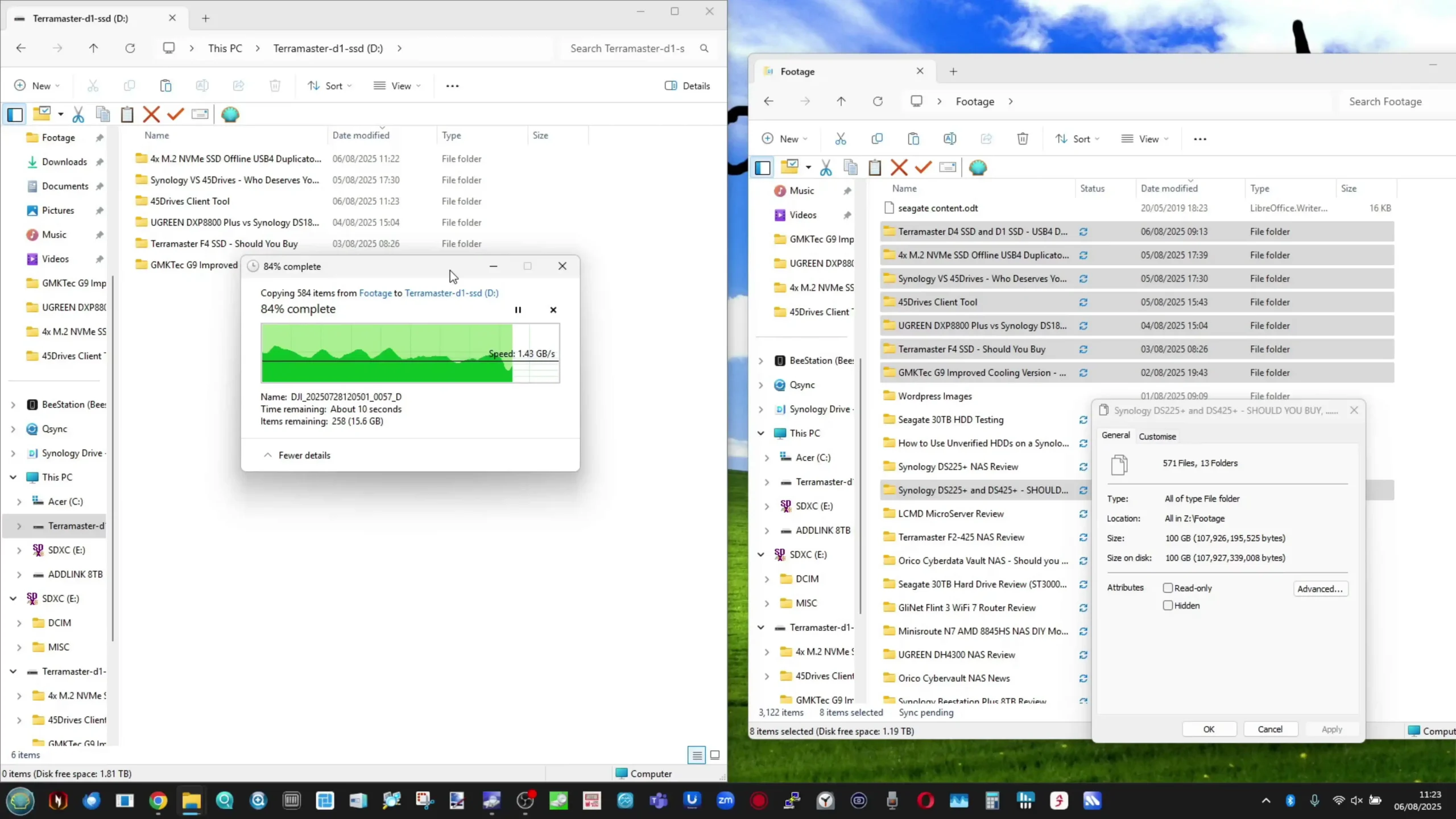Go up one level in Terramaster window
This screenshot has width=1456, height=819.
tap(93, 48)
